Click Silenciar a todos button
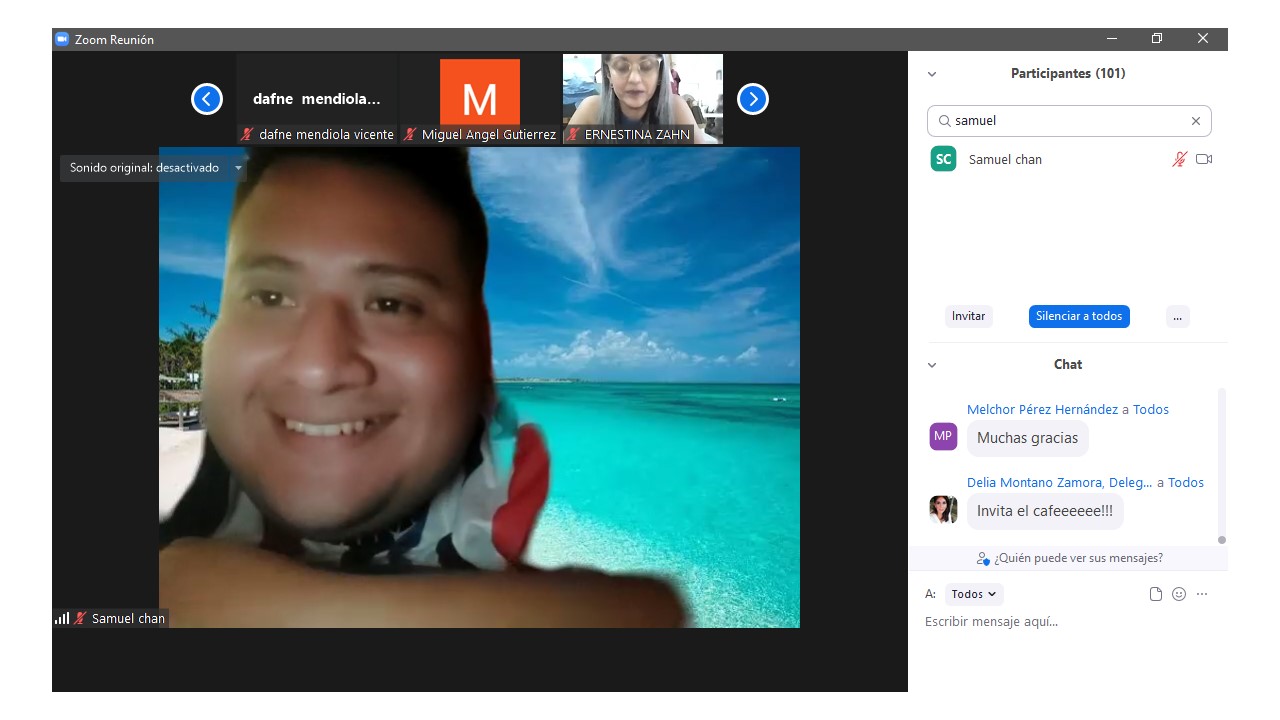This screenshot has height=720, width=1280. click(x=1079, y=316)
